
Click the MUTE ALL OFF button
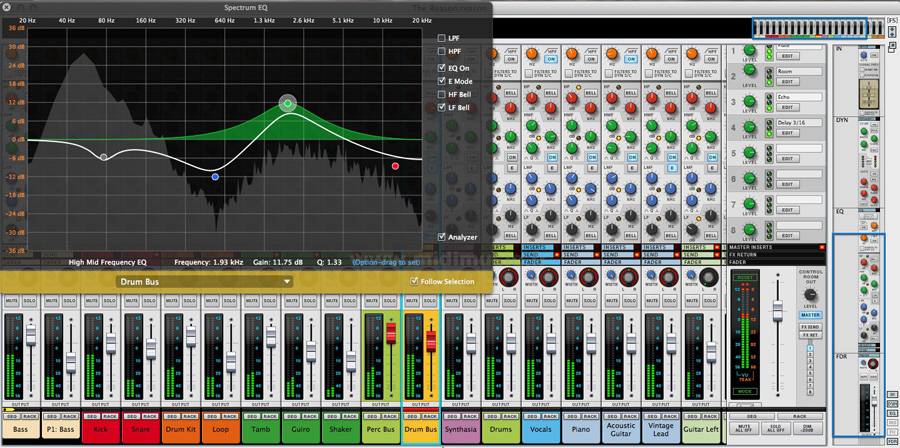743,428
